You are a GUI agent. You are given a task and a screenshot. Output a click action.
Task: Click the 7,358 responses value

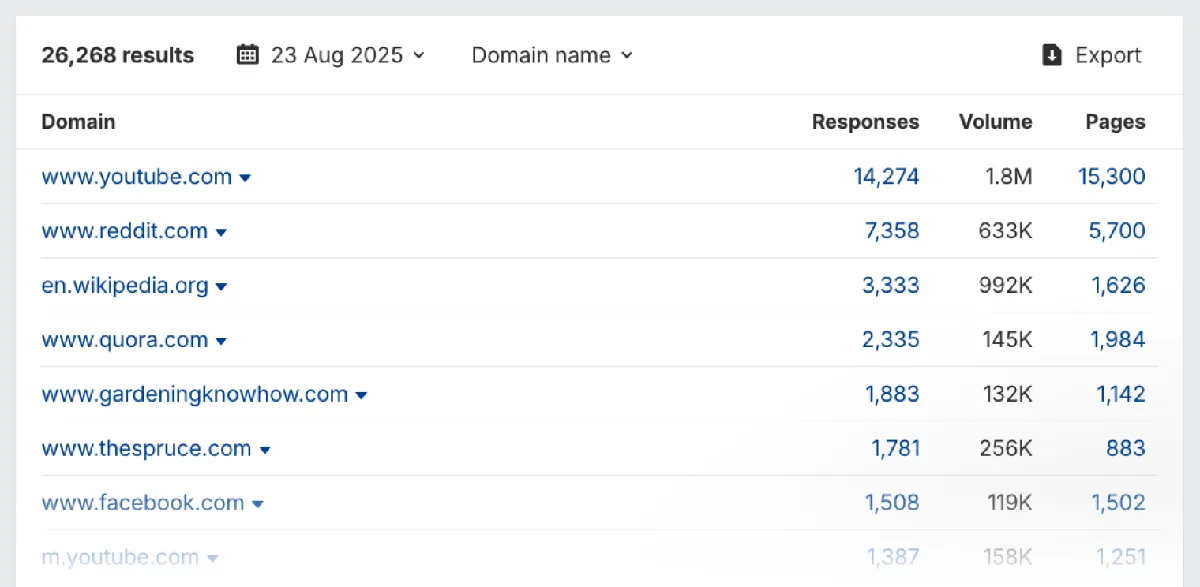coord(892,231)
